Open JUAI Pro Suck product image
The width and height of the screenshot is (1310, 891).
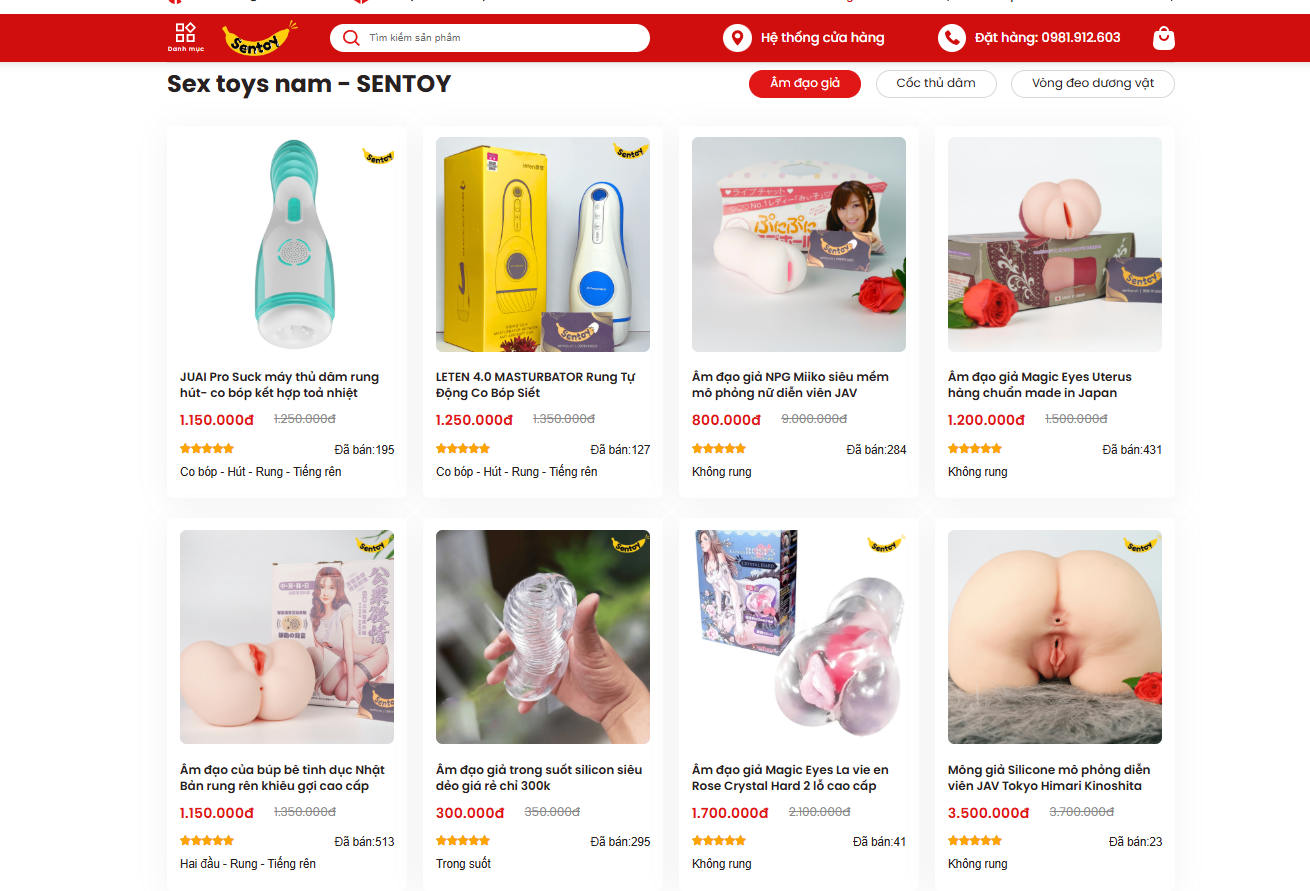click(x=287, y=244)
